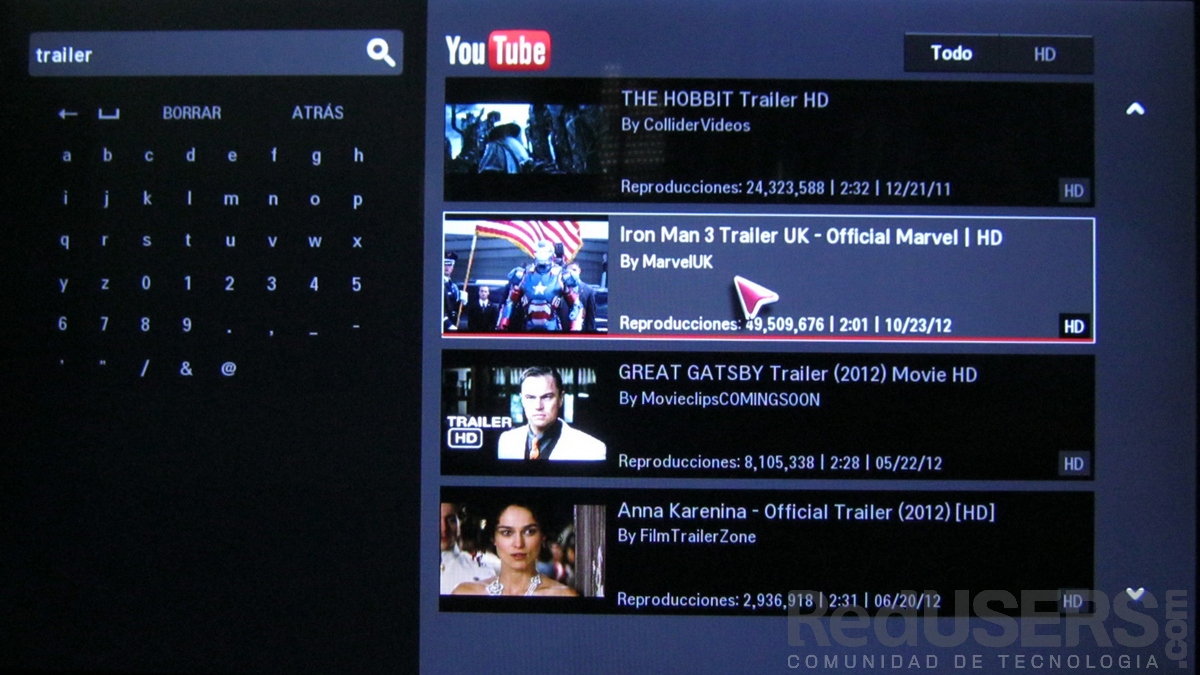Screen dimensions: 1200x675
Task: Tap the '@' key on keyboard
Action: (229, 368)
